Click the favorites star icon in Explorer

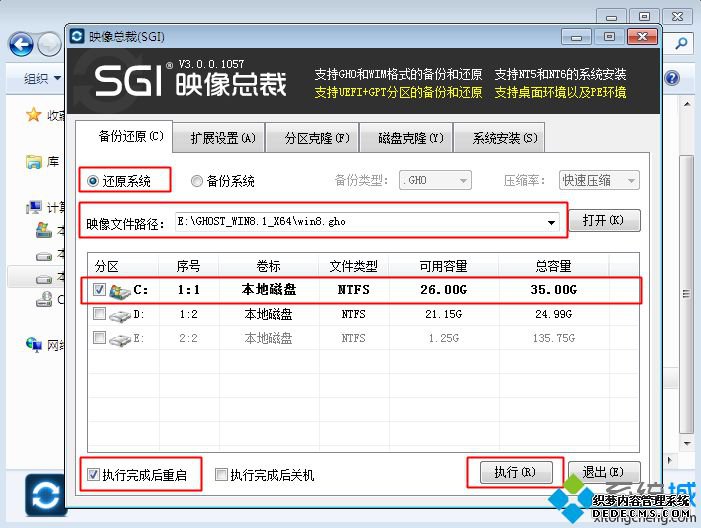[x=34, y=115]
